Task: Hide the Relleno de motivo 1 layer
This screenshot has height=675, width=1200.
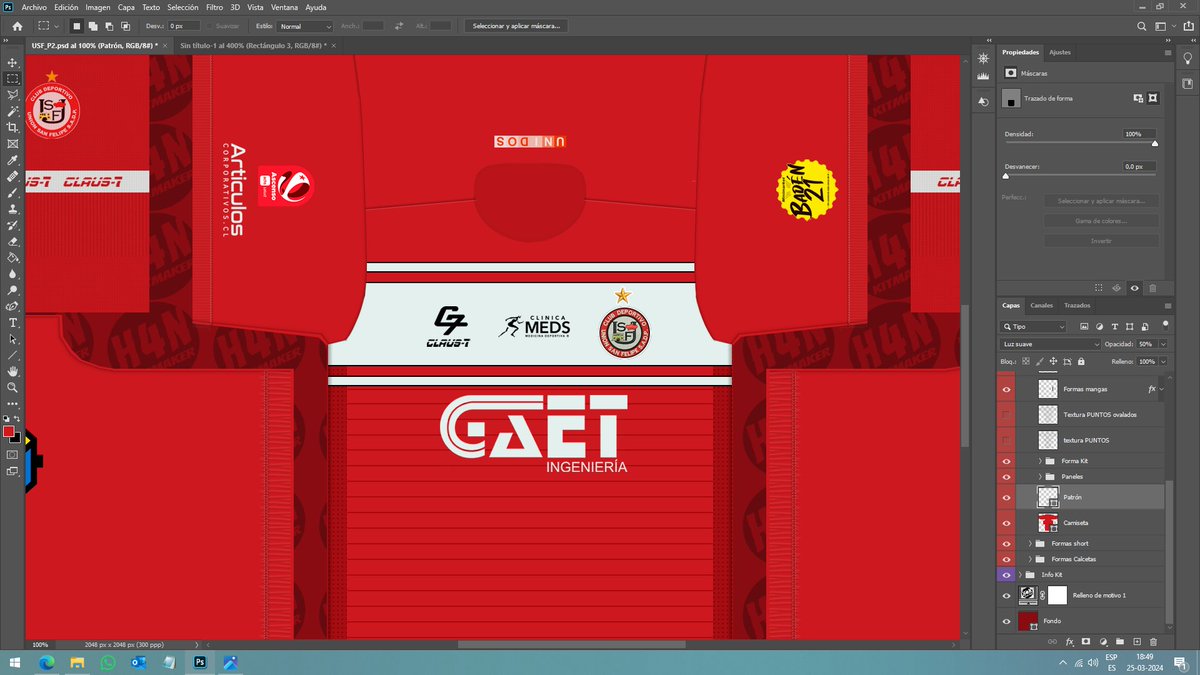Action: pyautogui.click(x=1007, y=595)
